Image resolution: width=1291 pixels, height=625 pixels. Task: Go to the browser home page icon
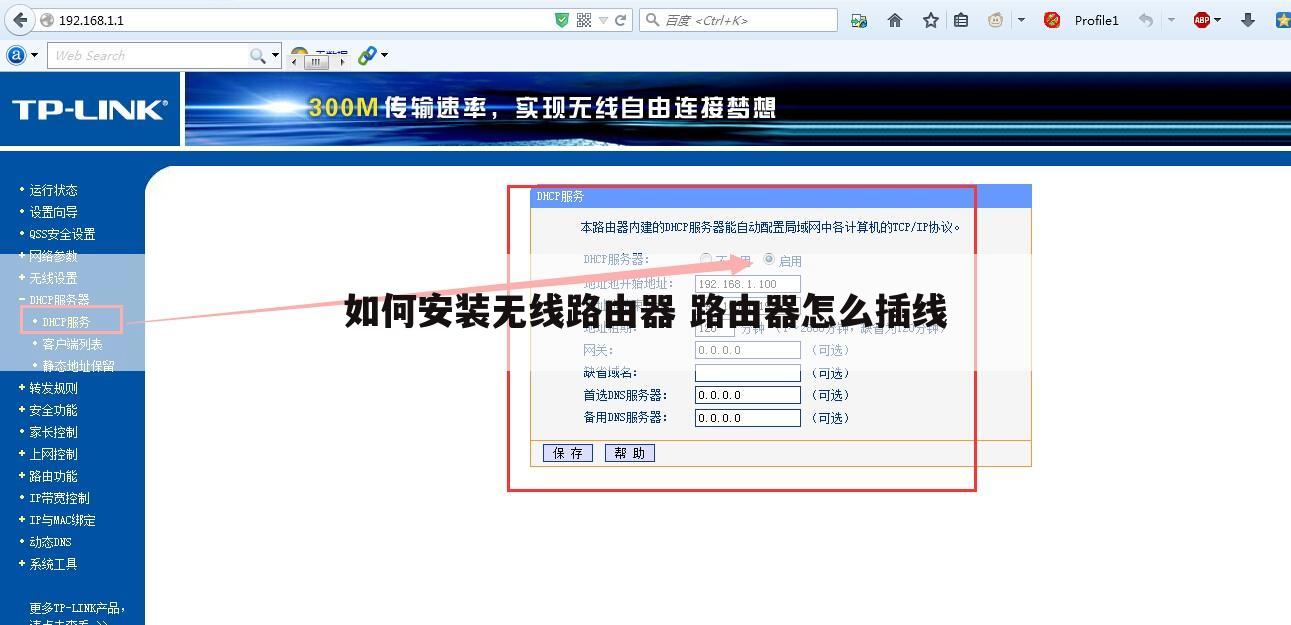(895, 20)
